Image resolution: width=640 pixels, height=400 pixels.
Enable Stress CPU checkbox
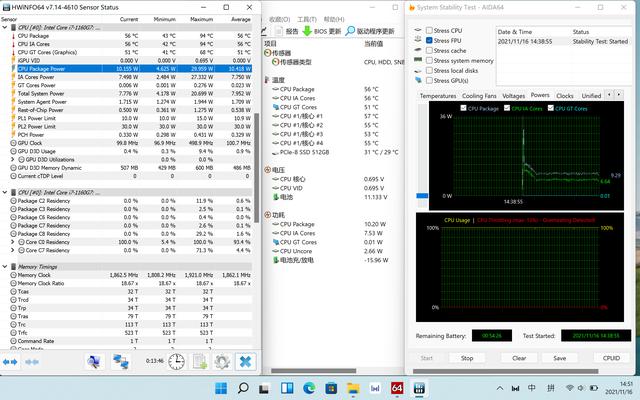429,30
